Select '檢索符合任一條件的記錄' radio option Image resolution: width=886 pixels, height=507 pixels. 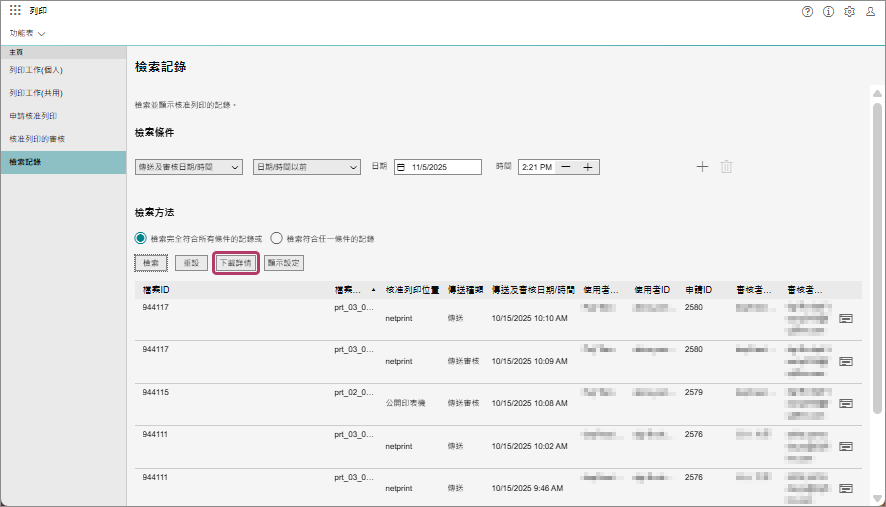(x=277, y=239)
